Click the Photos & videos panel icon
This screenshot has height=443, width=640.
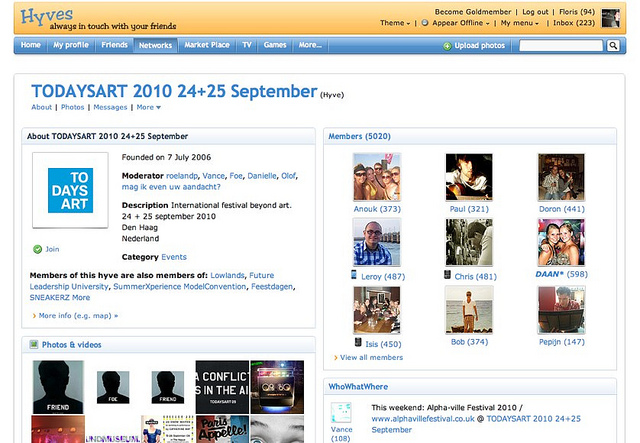point(33,345)
